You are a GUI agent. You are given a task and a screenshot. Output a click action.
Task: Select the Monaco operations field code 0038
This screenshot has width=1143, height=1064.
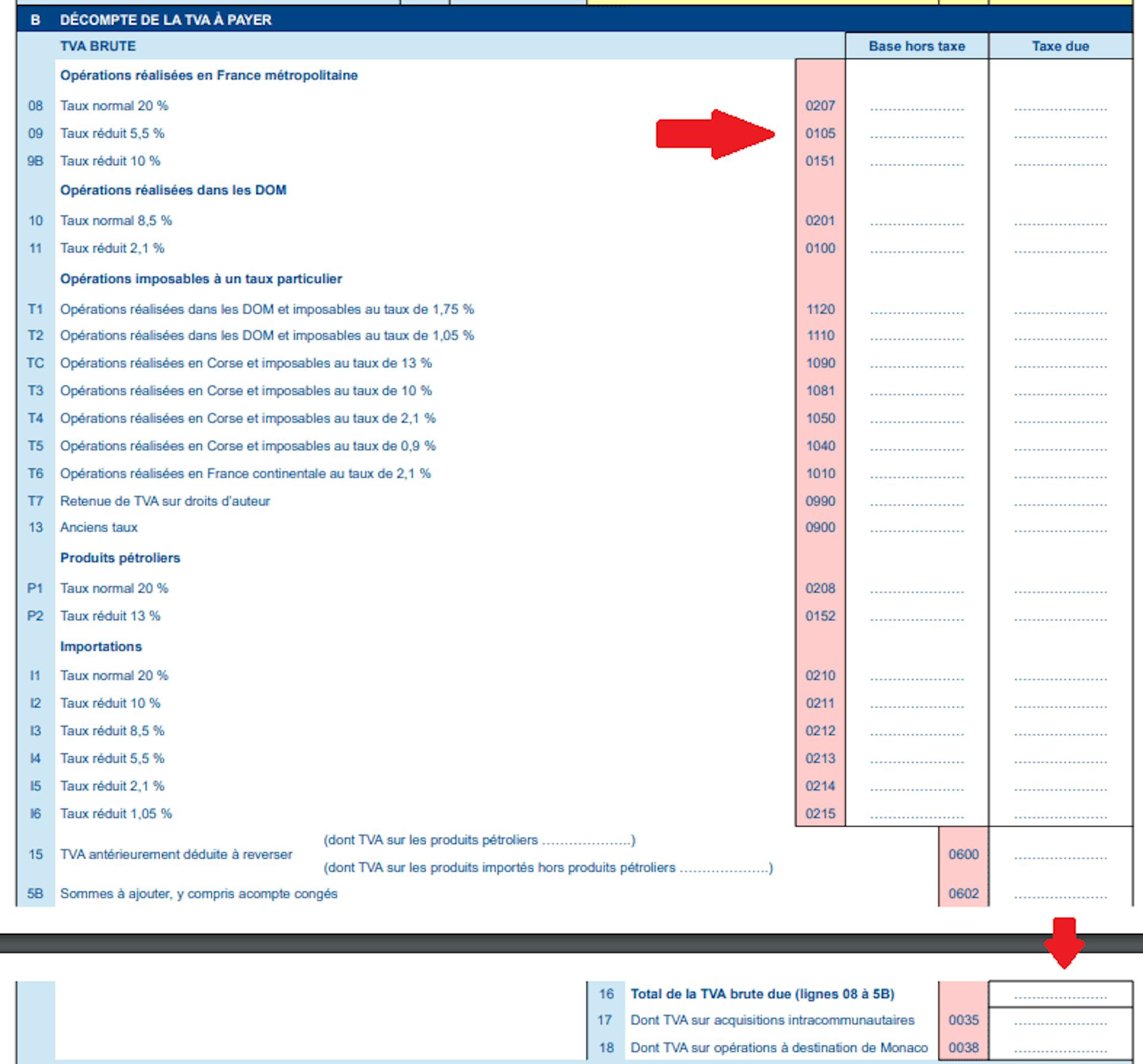click(x=1060, y=1049)
